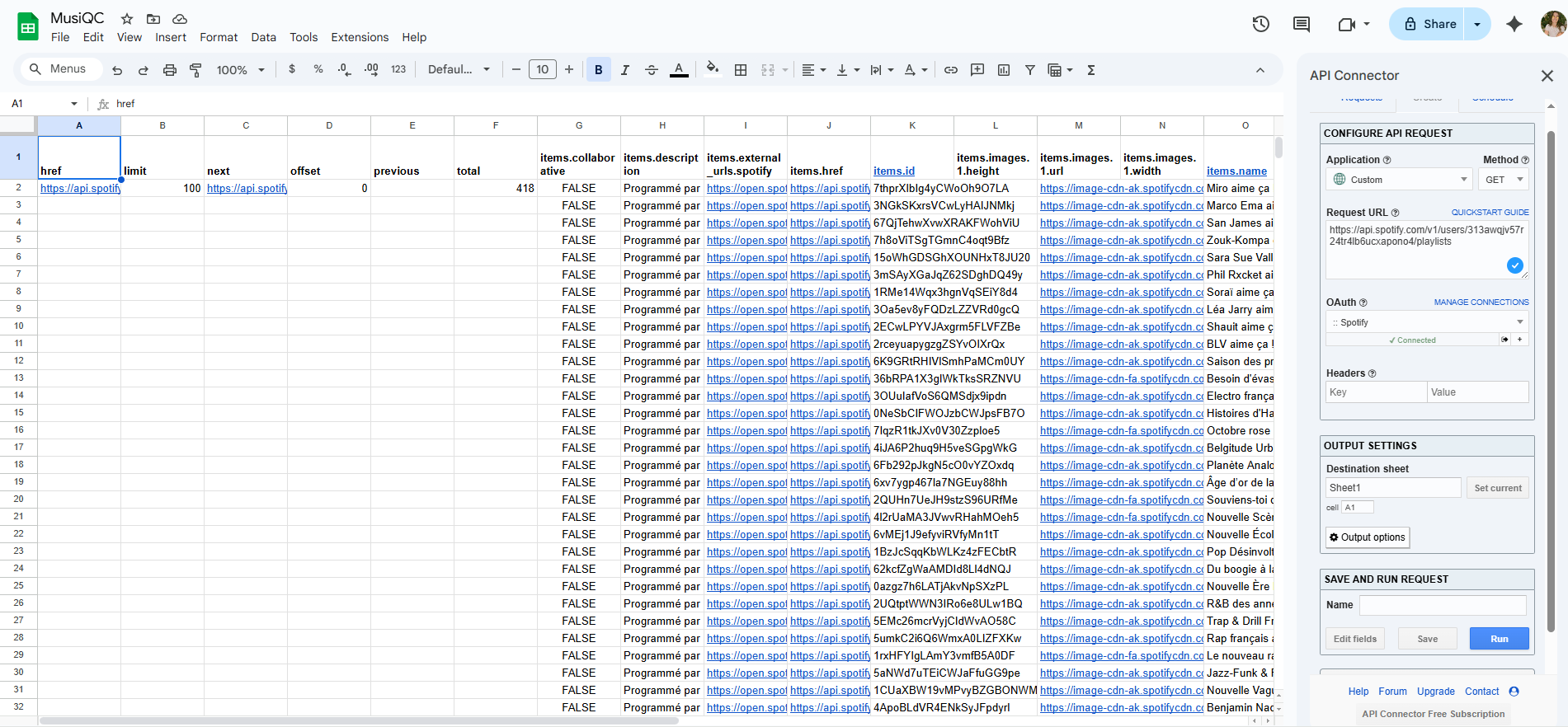
Task: Open the Application Custom dropdown
Action: (1400, 180)
